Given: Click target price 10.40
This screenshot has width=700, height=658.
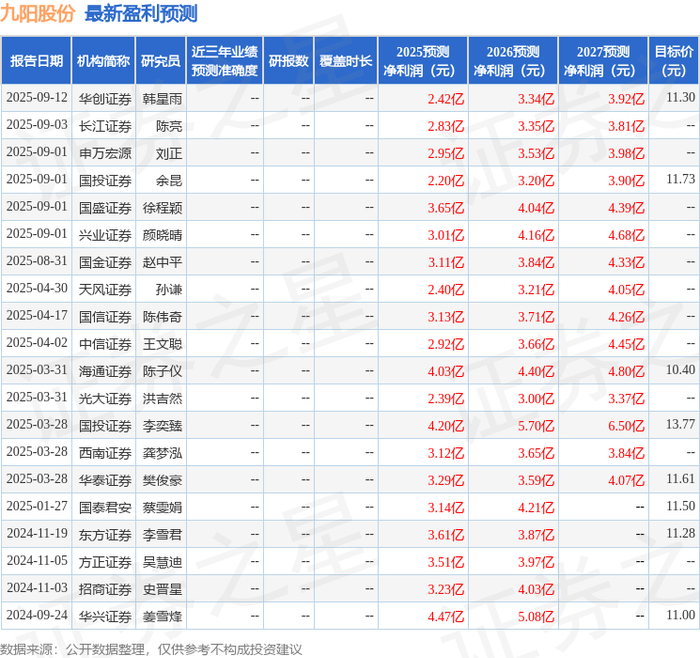Looking at the screenshot, I should point(680,370).
